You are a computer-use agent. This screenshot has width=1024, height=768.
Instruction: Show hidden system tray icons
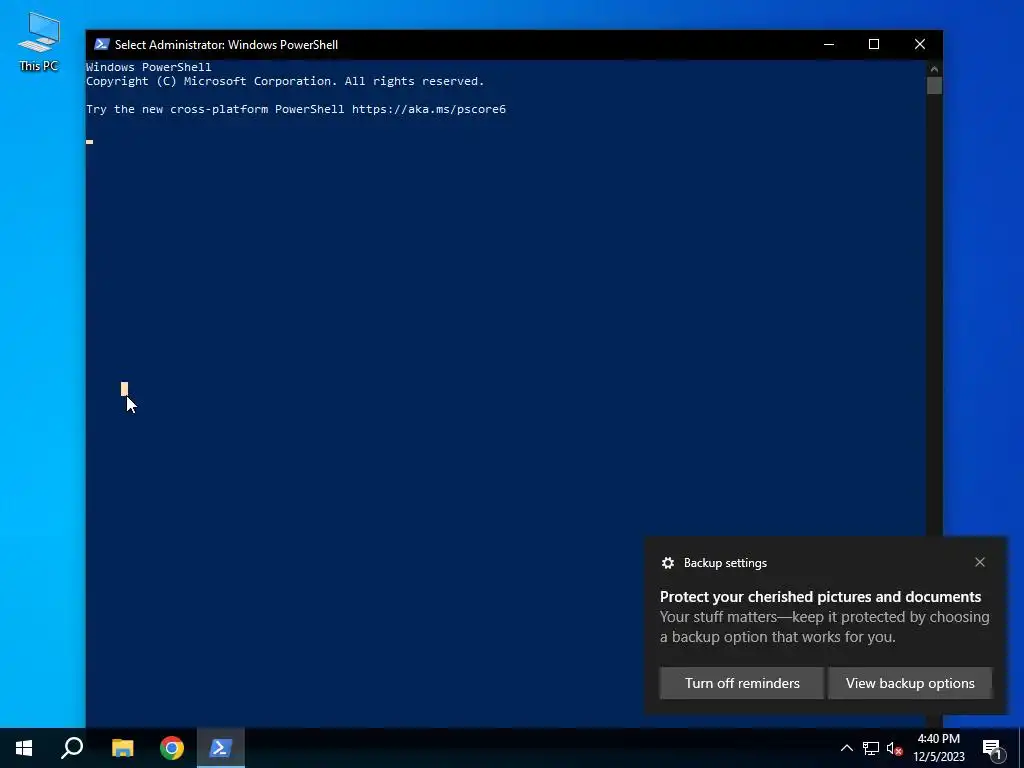tap(846, 748)
